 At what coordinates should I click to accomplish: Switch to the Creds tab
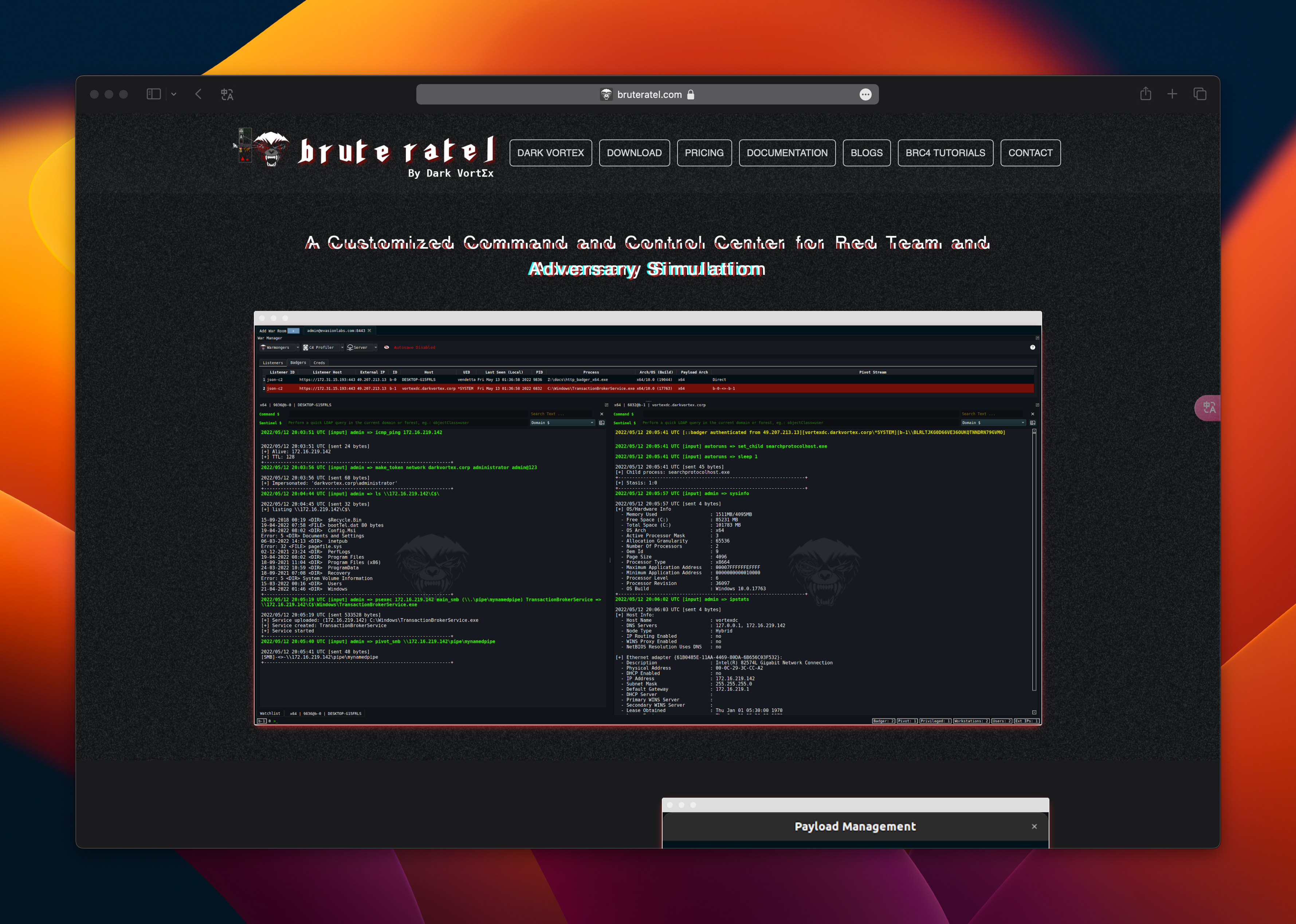pos(319,363)
